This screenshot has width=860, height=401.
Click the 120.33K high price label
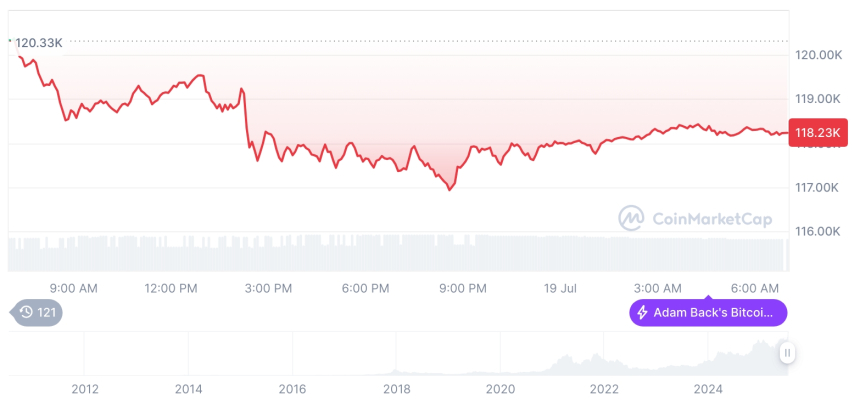click(x=39, y=43)
